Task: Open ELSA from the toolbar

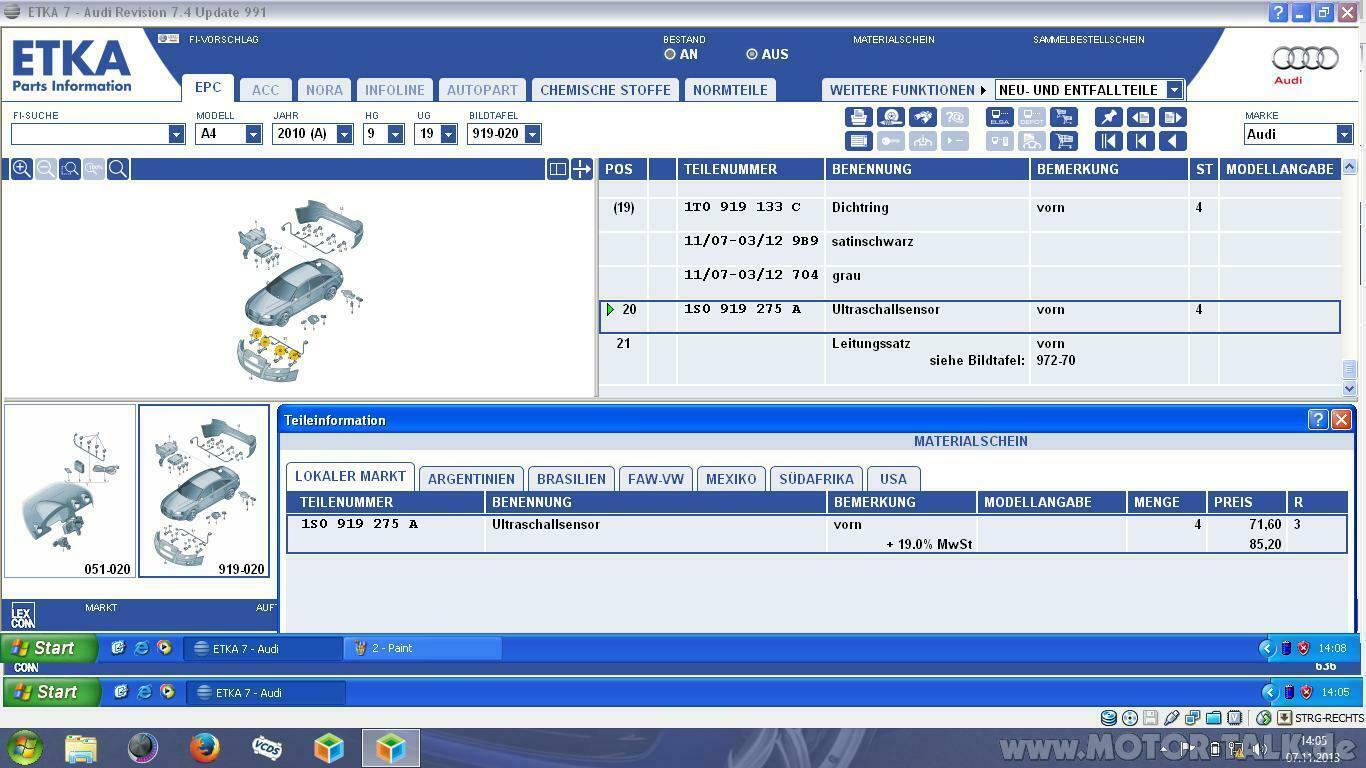Action: tap(998, 117)
